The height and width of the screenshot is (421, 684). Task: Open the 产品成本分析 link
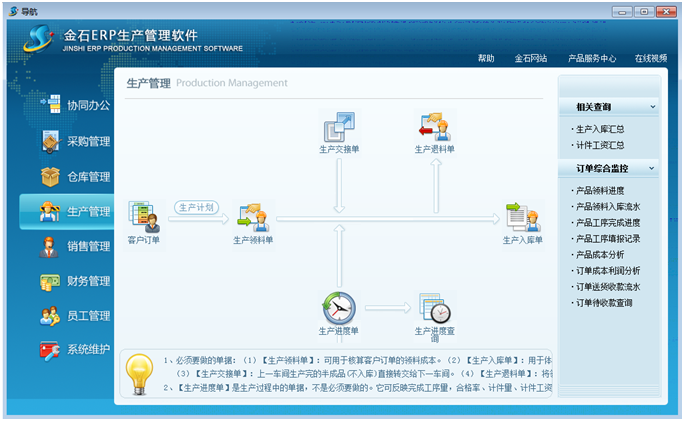pos(600,255)
